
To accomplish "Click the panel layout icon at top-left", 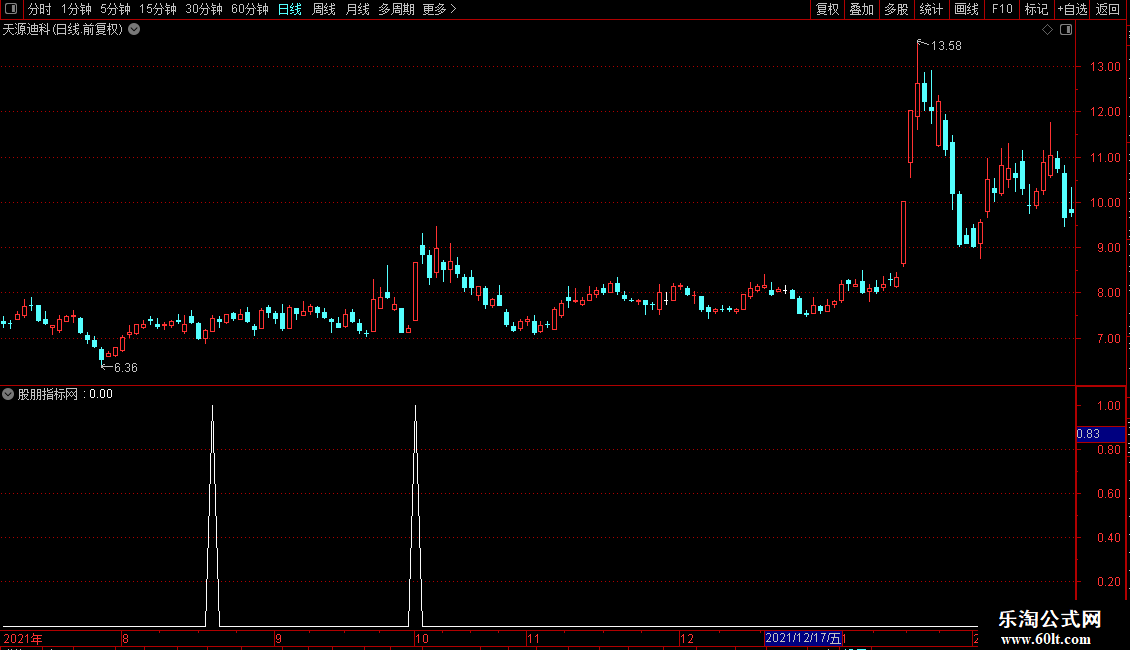I will tap(11, 9).
